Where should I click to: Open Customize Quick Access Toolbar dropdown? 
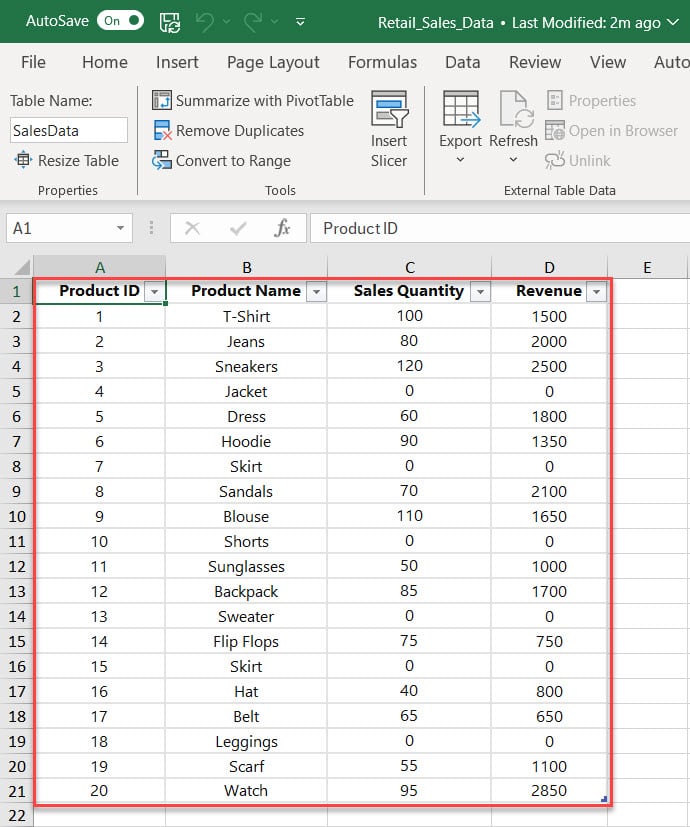pyautogui.click(x=300, y=22)
